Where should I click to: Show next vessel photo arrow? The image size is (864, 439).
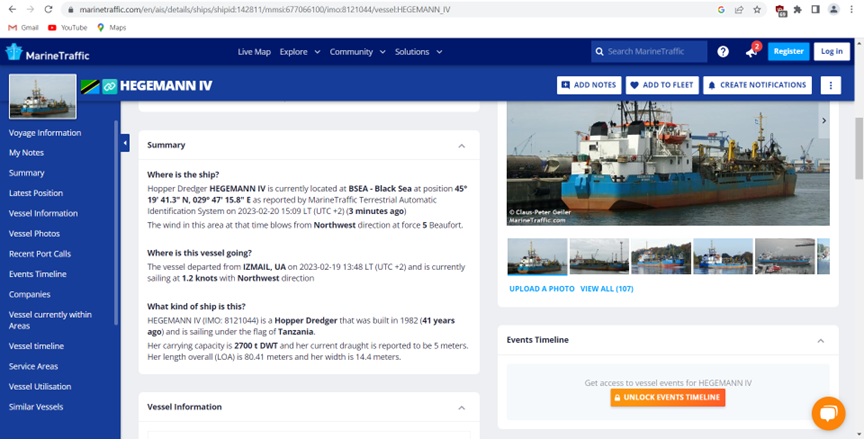pyautogui.click(x=824, y=121)
